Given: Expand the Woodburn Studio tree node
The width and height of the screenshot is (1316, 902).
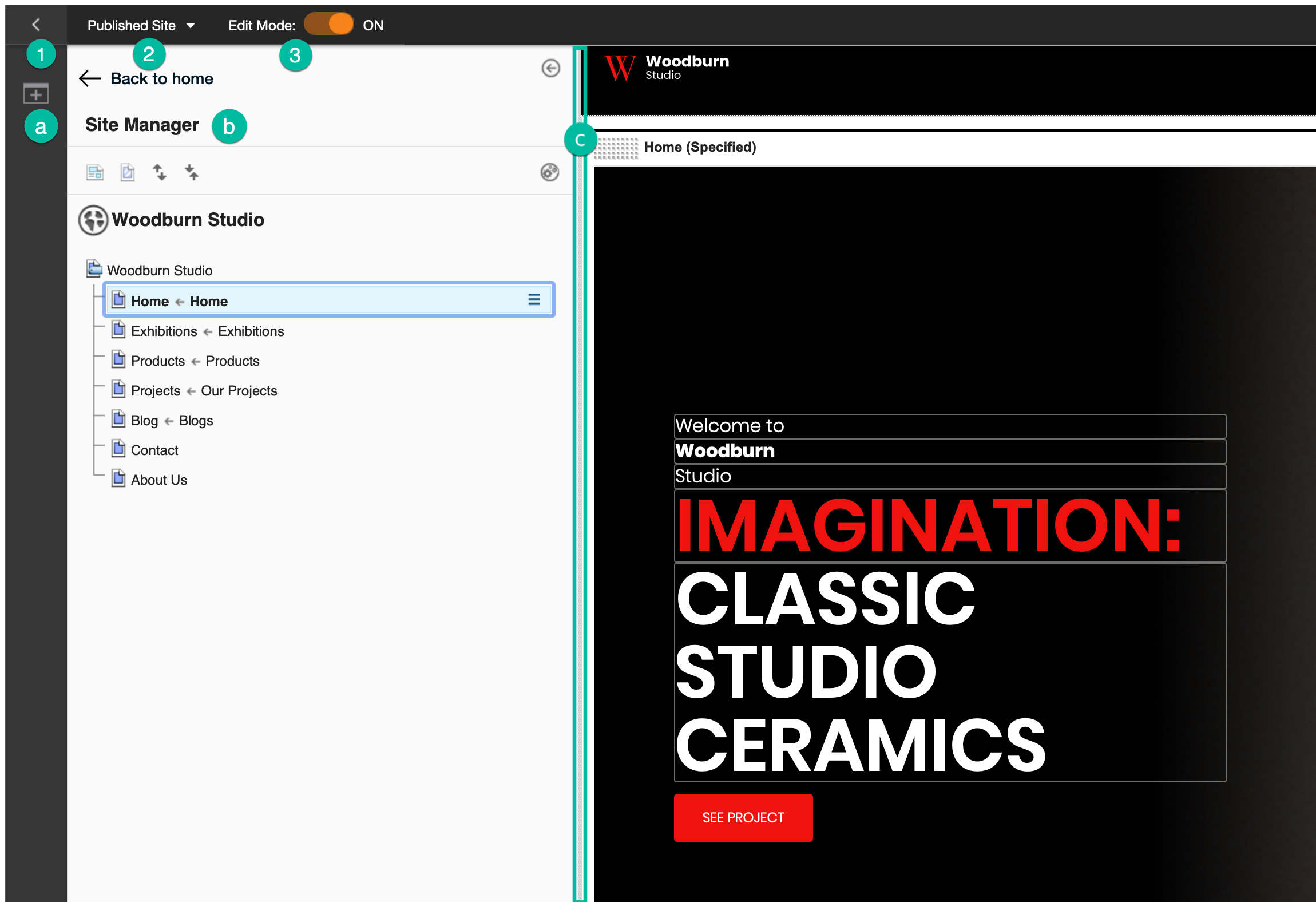Looking at the screenshot, I should [x=93, y=270].
